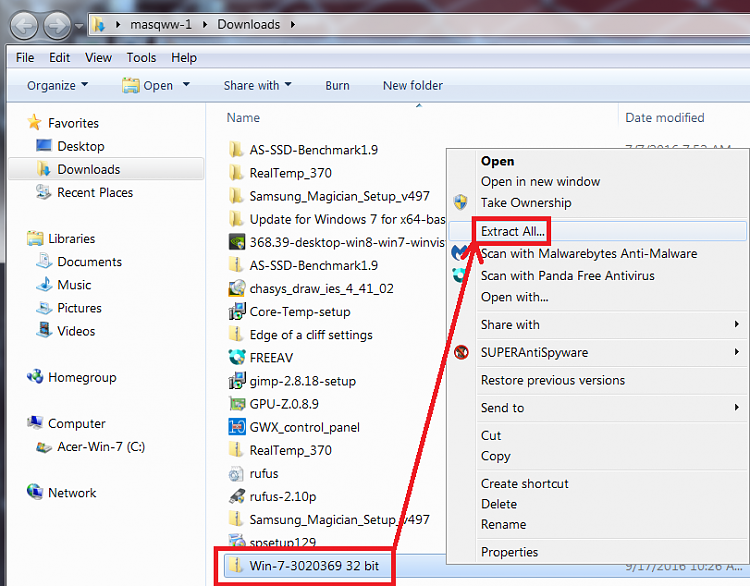The width and height of the screenshot is (750, 586).
Task: Click the Music library icon
Action: (x=44, y=285)
